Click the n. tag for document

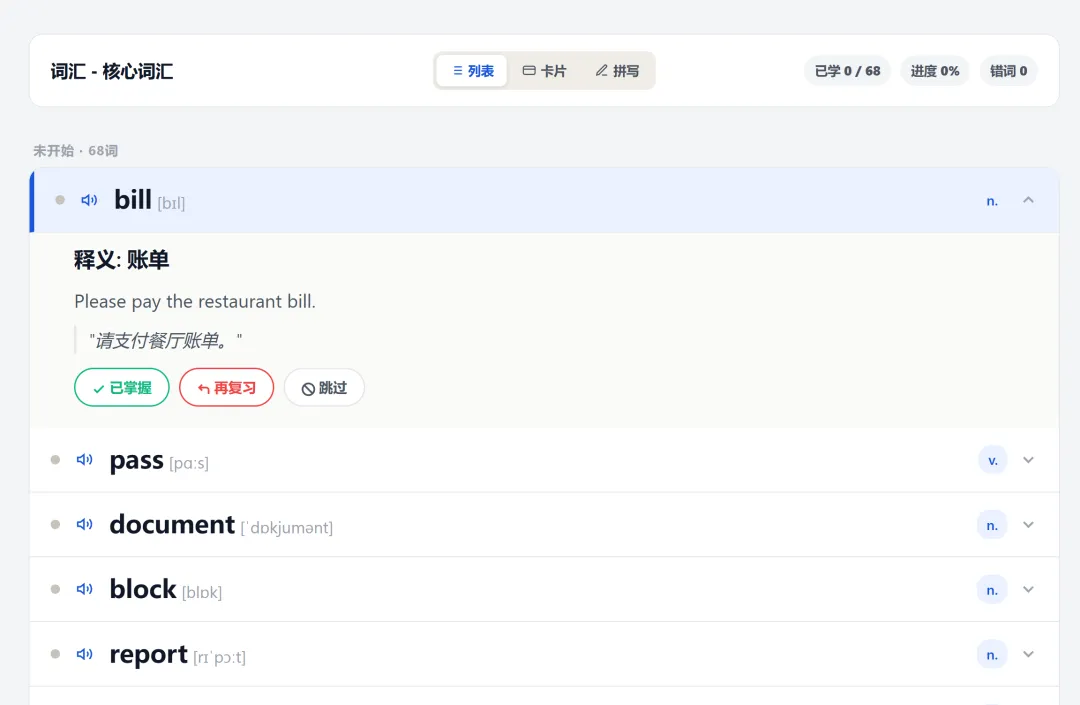[992, 525]
